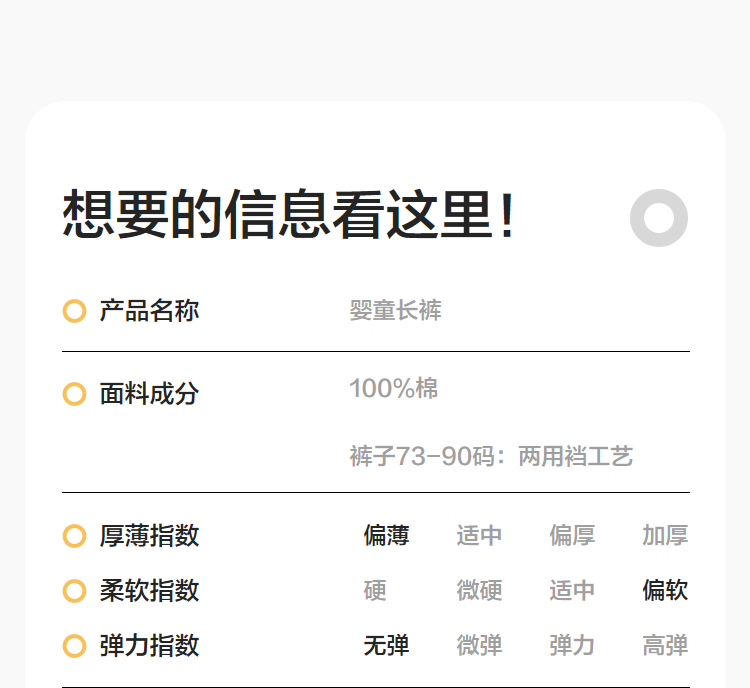Image resolution: width=750 pixels, height=688 pixels.
Task: Click the 厚薄指数 label
Action: point(149,536)
